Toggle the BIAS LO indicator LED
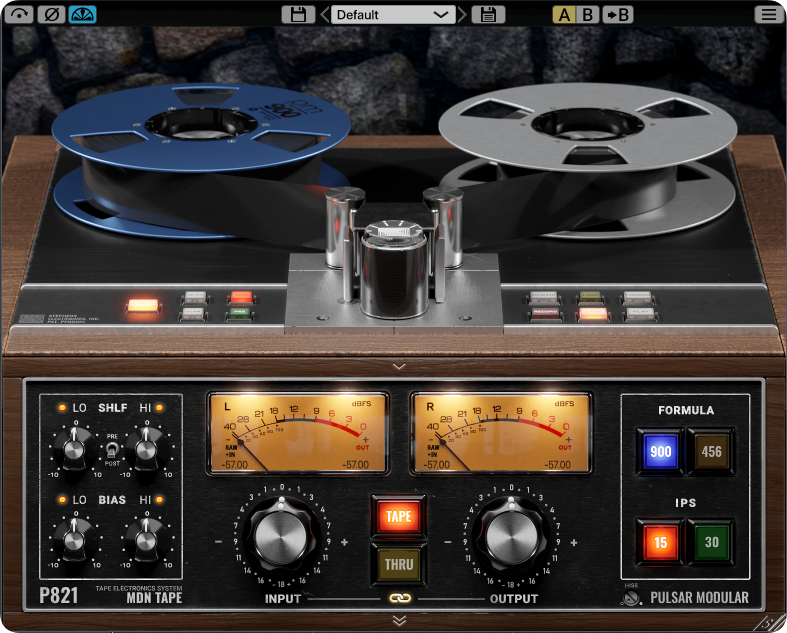The width and height of the screenshot is (787, 633). 62,499
